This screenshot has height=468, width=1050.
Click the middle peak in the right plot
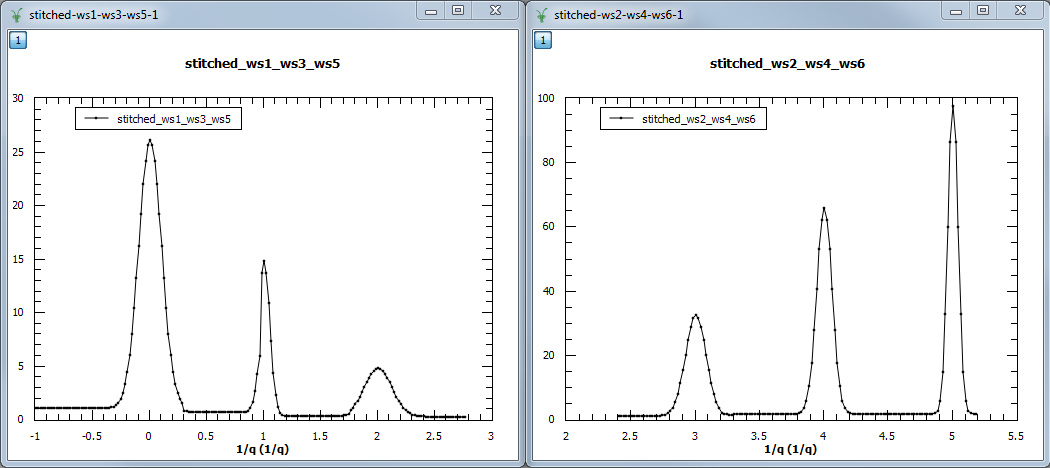tap(824, 208)
